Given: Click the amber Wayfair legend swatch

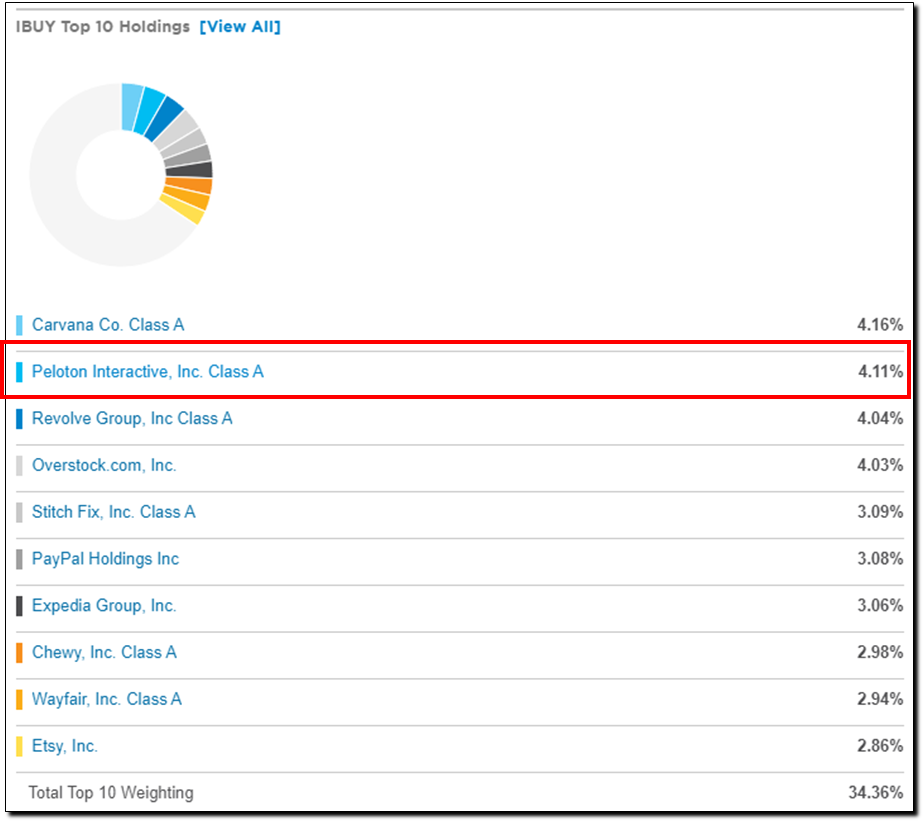Looking at the screenshot, I should (19, 699).
